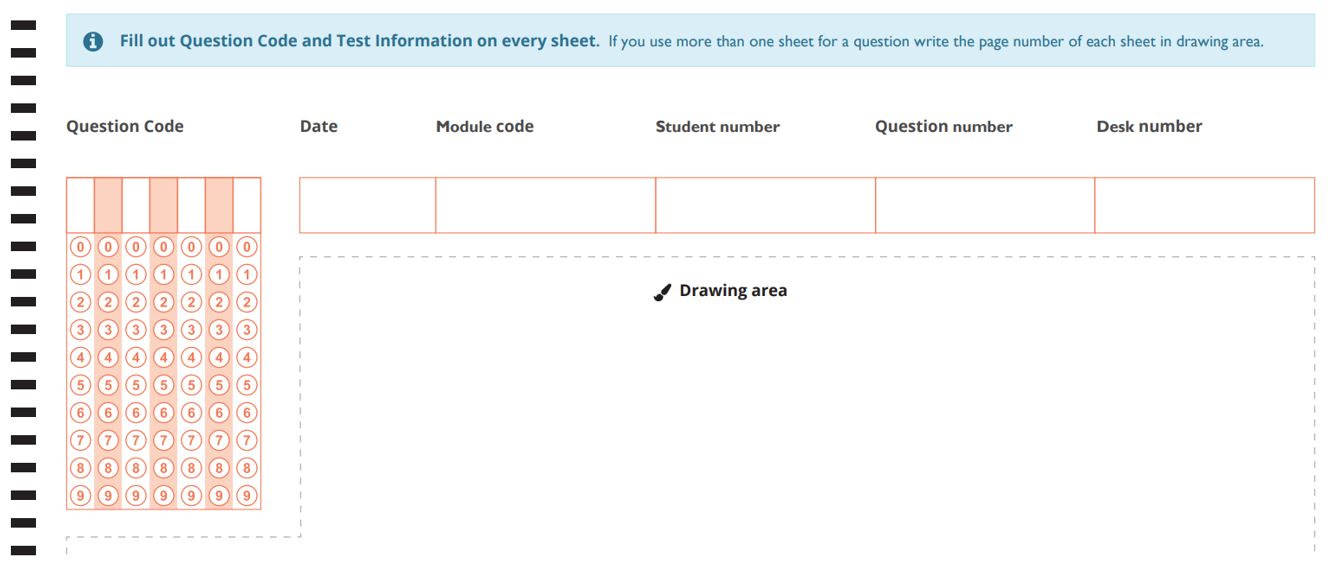Screen dimensions: 1328x562
Task: Click the Drawing area label
Action: [x=733, y=291]
